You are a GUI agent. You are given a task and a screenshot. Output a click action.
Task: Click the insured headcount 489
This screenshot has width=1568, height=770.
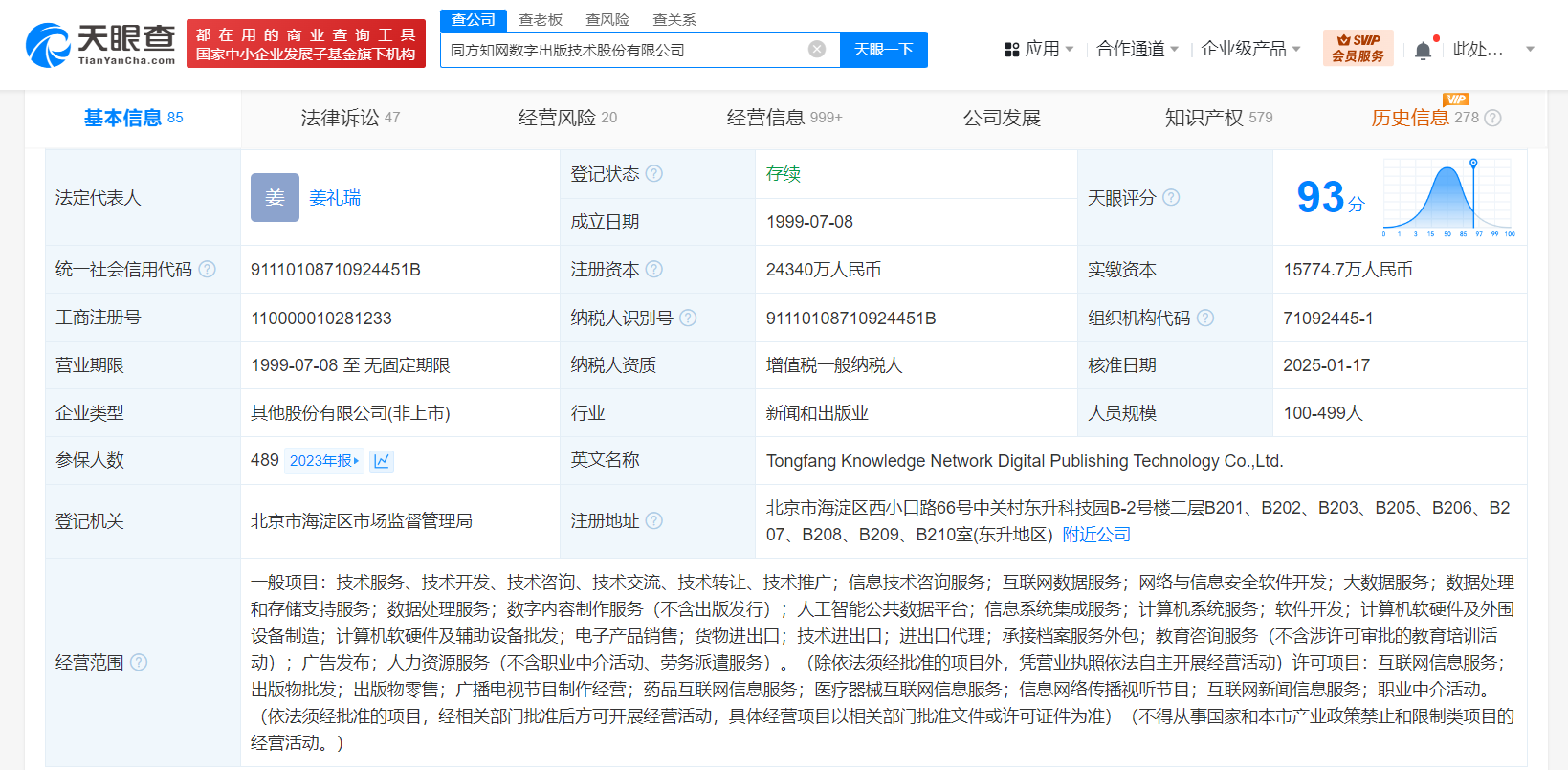(265, 460)
